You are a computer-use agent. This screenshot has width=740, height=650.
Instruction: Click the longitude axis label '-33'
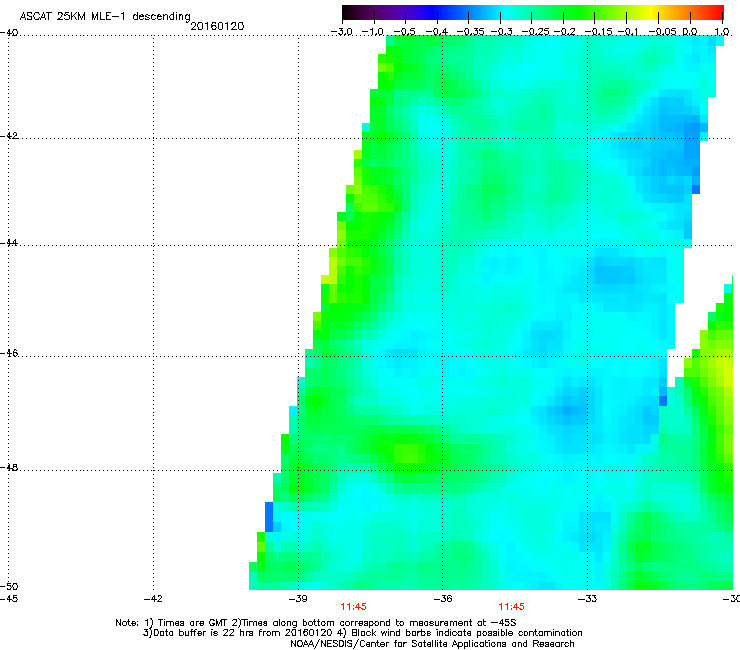point(587,599)
